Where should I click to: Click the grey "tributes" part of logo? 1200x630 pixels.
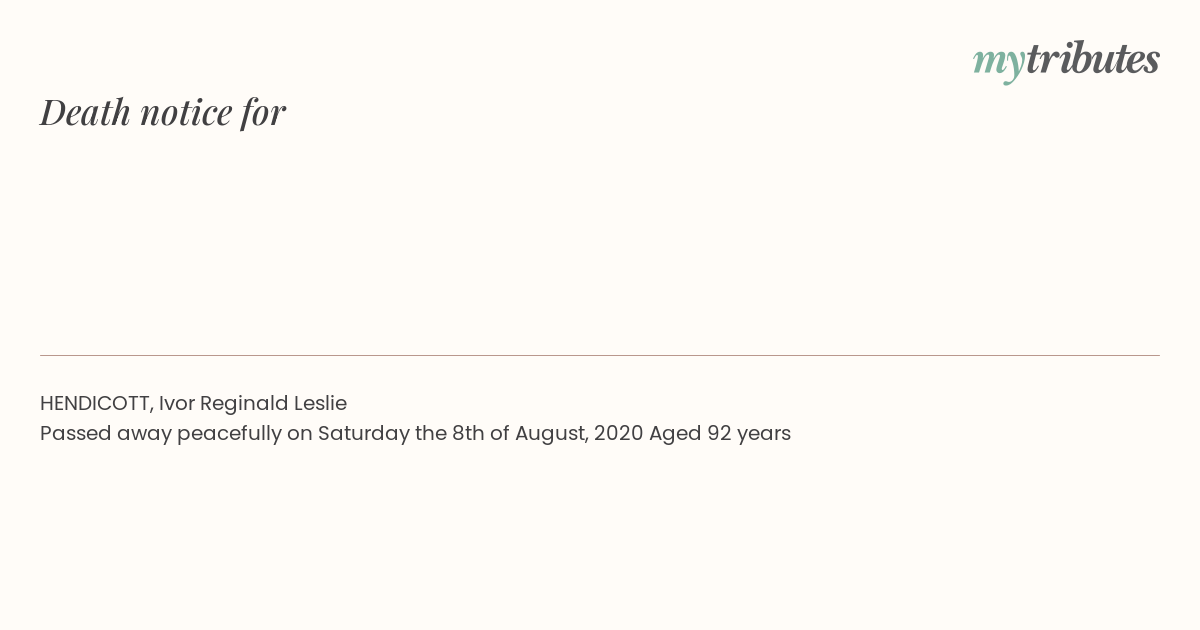[x=1093, y=58]
